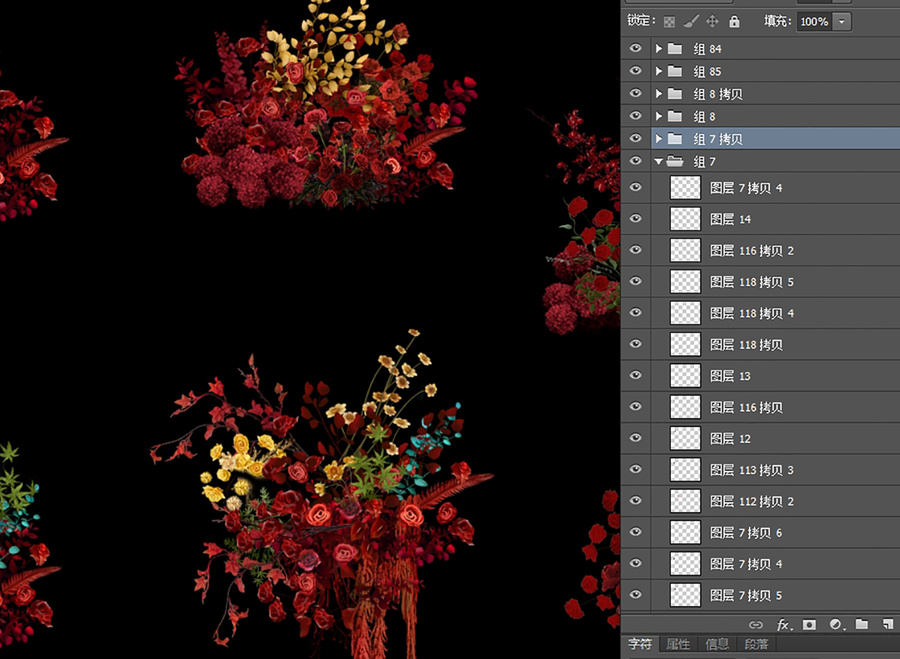
Task: Click thumbnail of 图层 7 拷贝 5
Action: [x=685, y=595]
